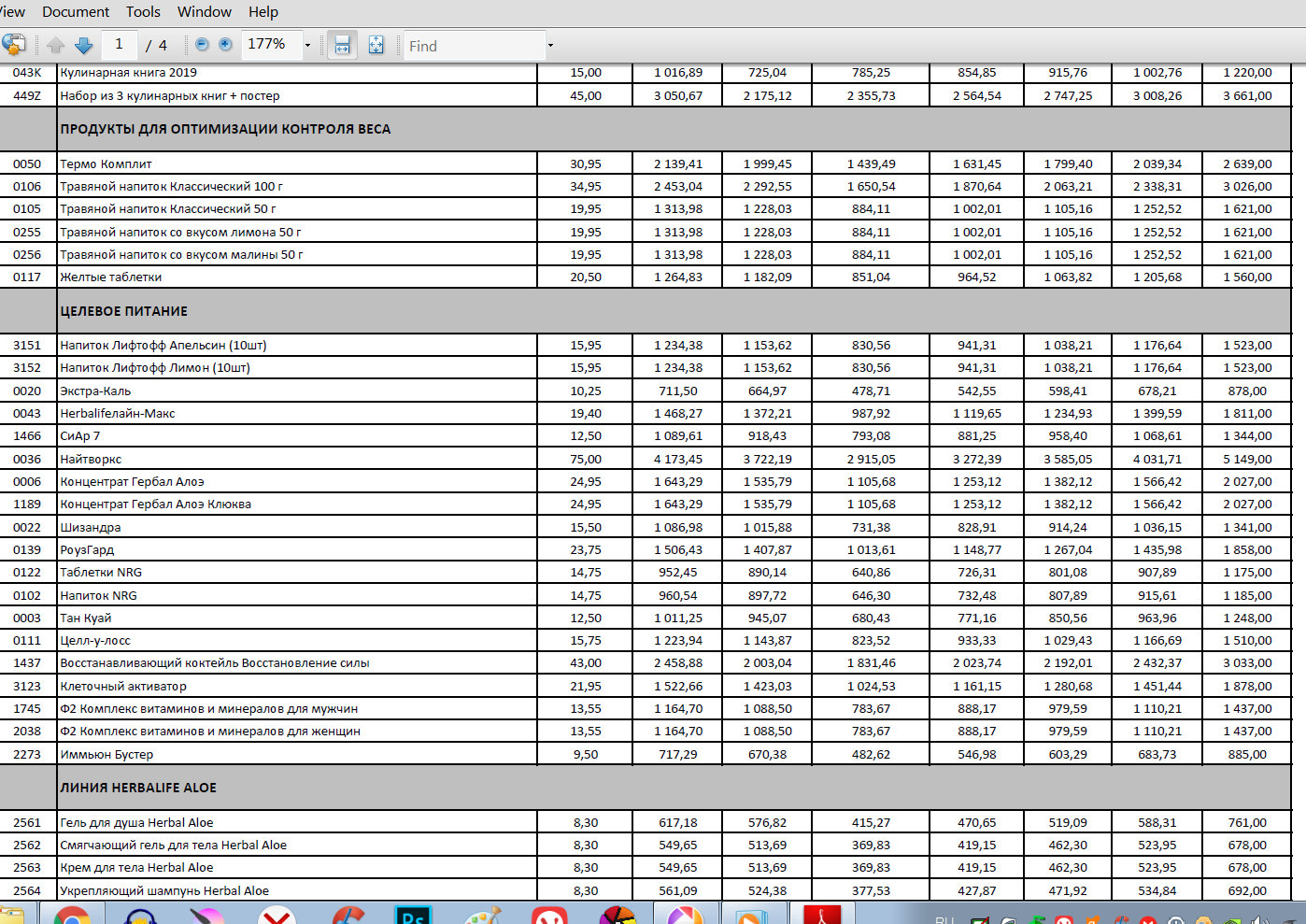Viewport: 1306px width, 924px height.
Task: Click the zoom percentage value field
Action: point(271,45)
